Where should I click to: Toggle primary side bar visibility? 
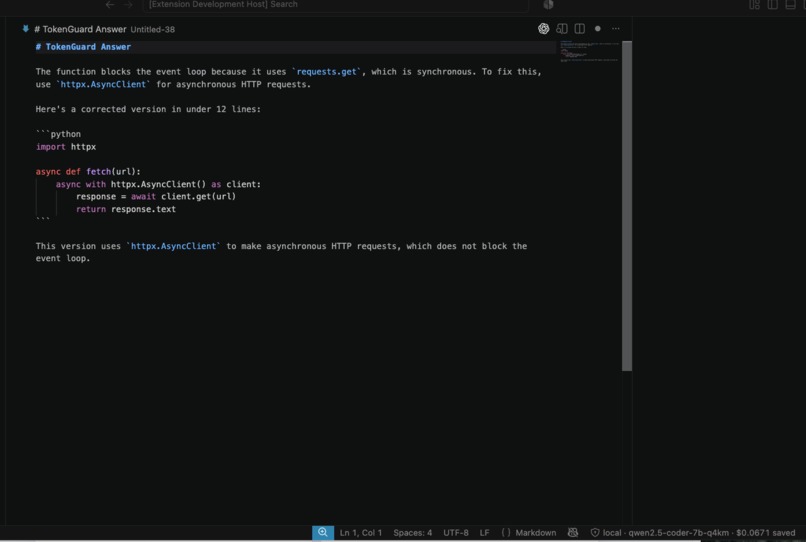point(773,5)
